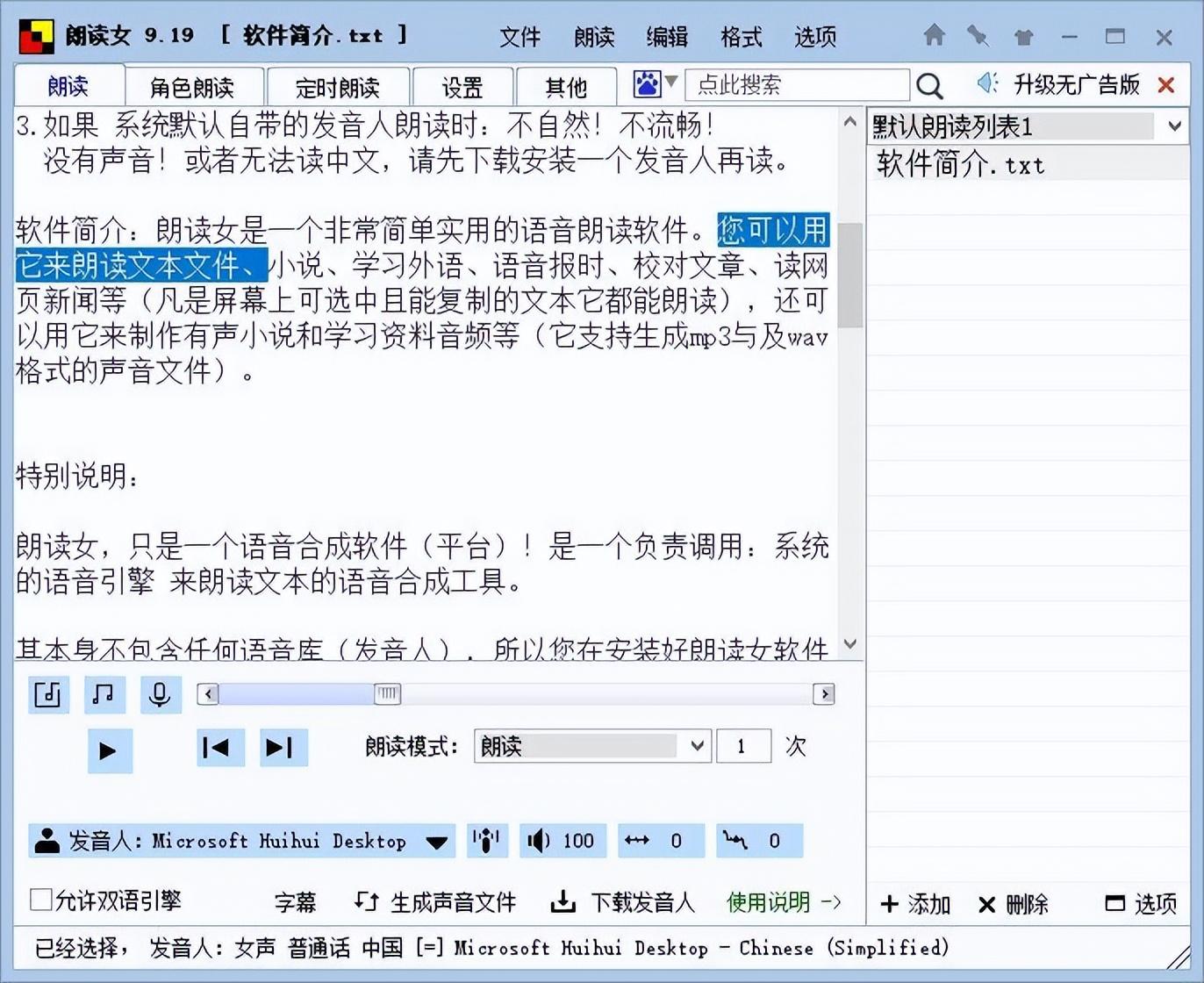
Task: Open the skin shirt icon
Action: pyautogui.click(x=1023, y=36)
